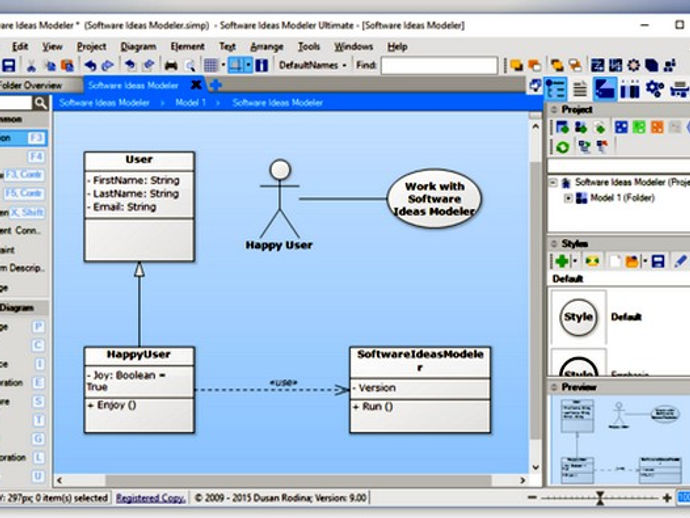This screenshot has height=518, width=690.
Task: Click the Print icon
Action: tap(171, 66)
